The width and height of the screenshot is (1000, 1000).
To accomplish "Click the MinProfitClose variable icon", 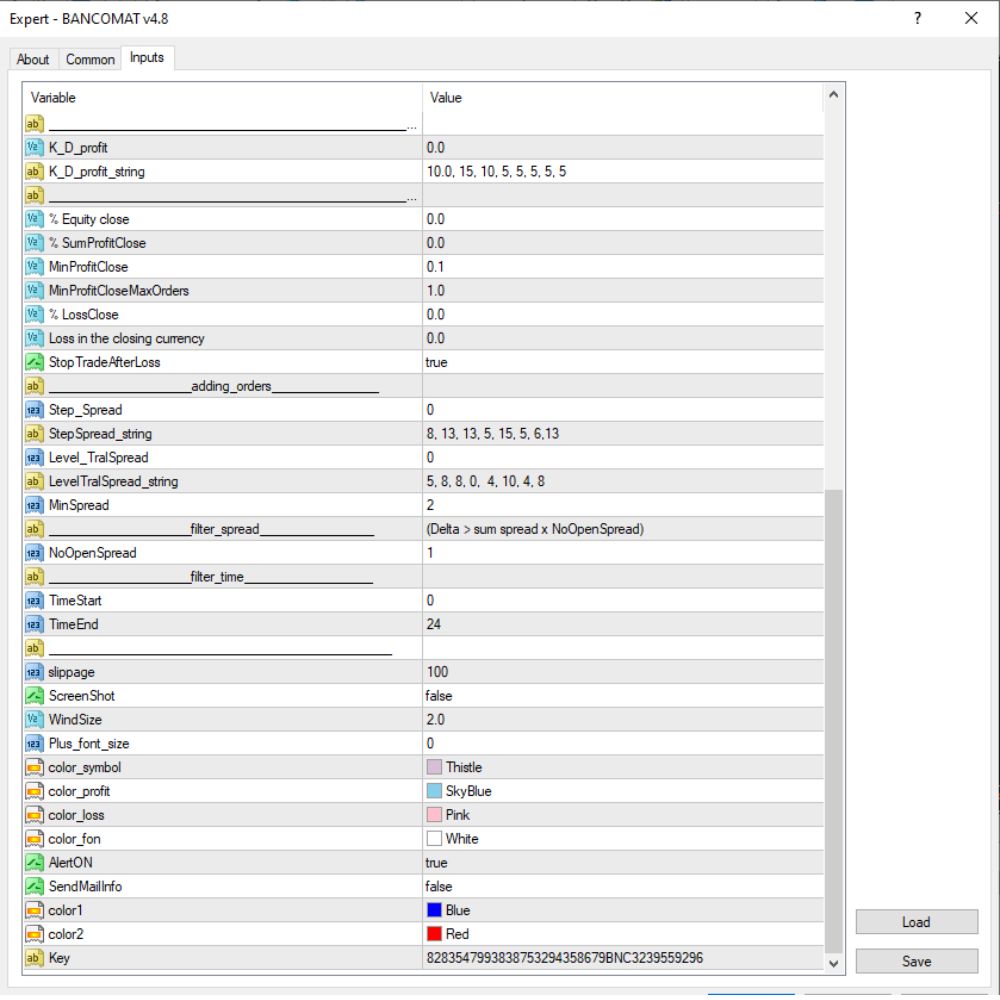I will point(34,267).
